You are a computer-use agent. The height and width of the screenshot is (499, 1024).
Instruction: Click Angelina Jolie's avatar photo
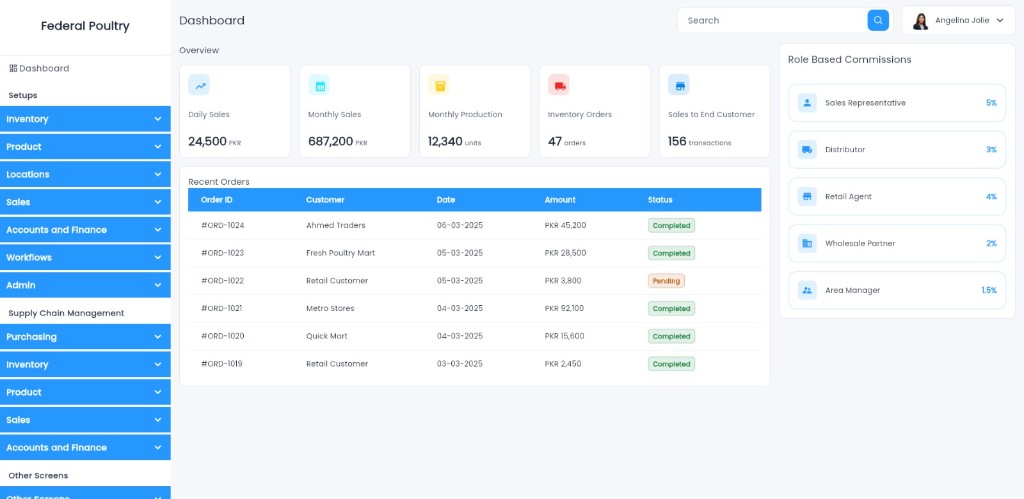[920, 21]
